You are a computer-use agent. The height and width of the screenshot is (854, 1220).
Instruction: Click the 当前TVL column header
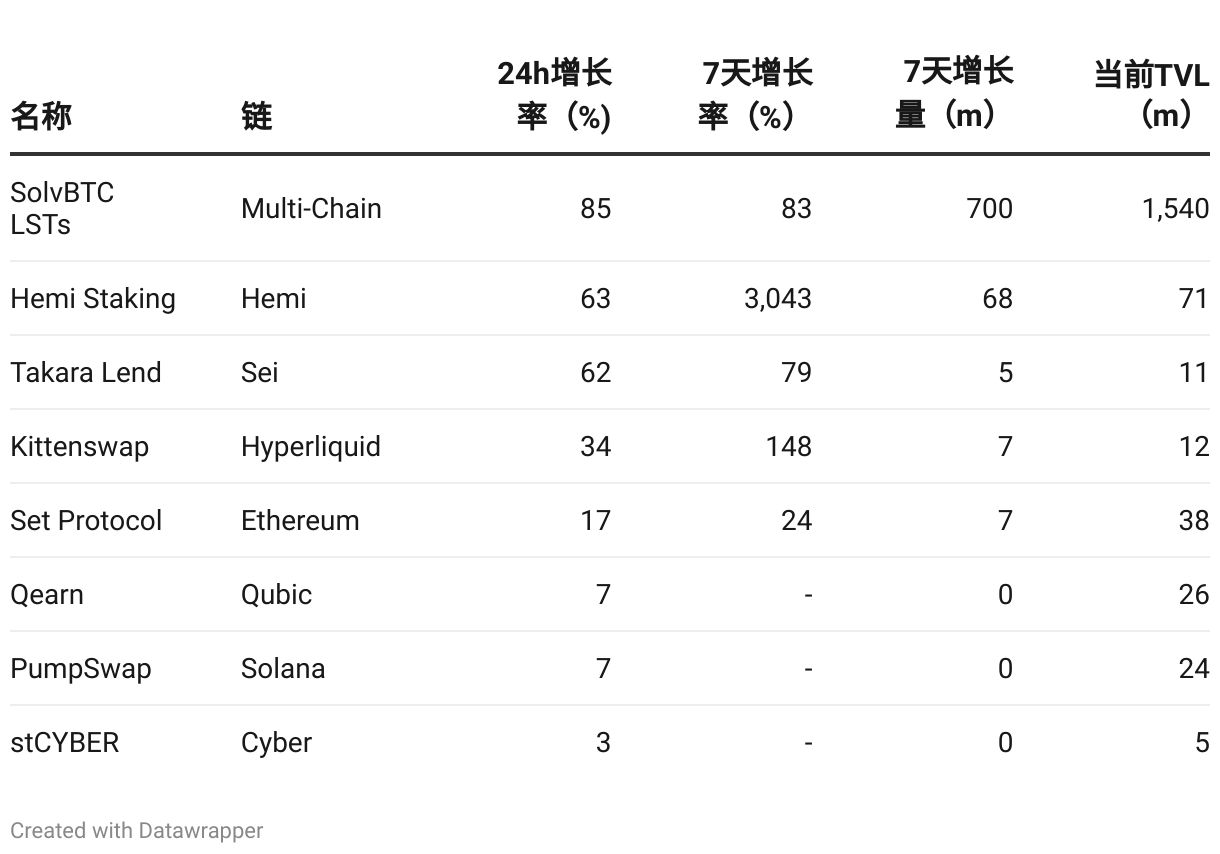[1151, 94]
